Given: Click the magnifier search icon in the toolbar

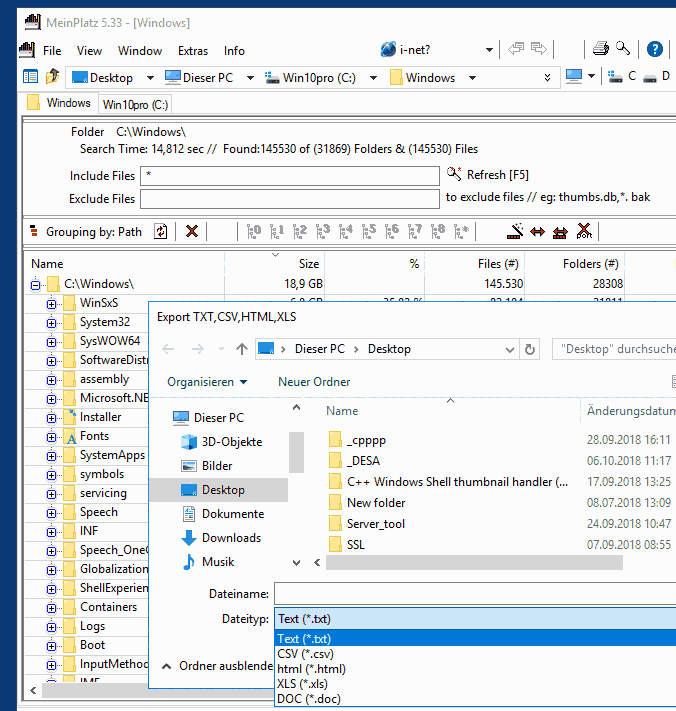Looking at the screenshot, I should (x=623, y=49).
